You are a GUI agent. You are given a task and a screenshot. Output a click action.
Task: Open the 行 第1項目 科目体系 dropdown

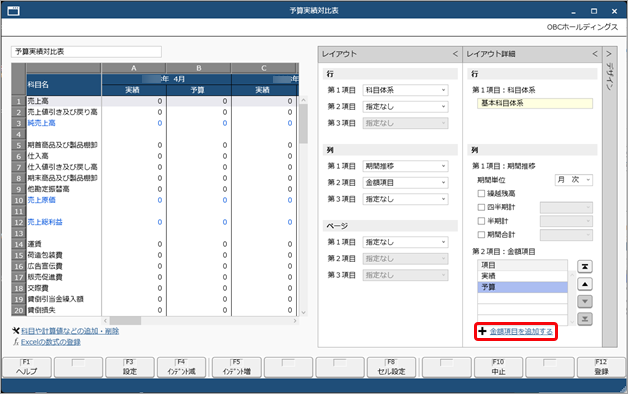[405, 90]
